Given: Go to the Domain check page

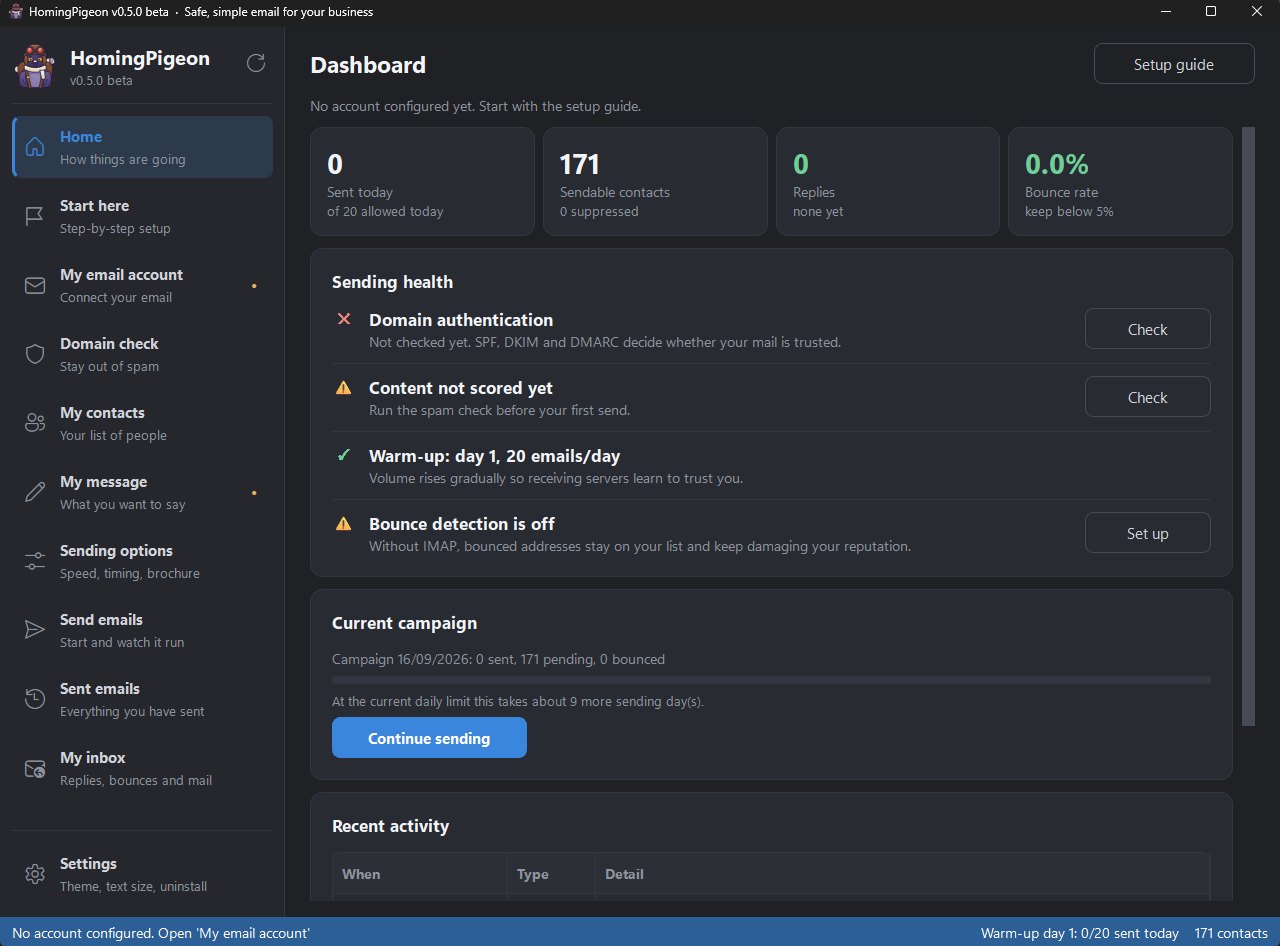Looking at the screenshot, I should coord(142,354).
